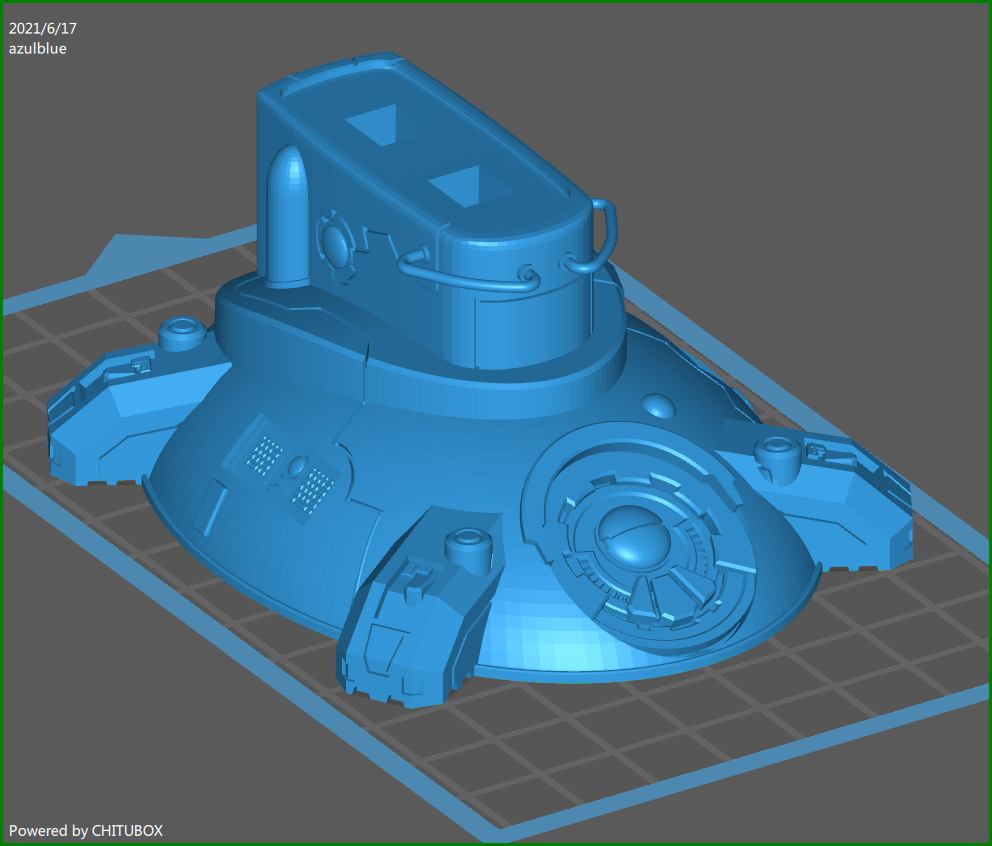Click the Powered by CHITUBOX link
This screenshot has height=846, width=992.
pos(84,830)
